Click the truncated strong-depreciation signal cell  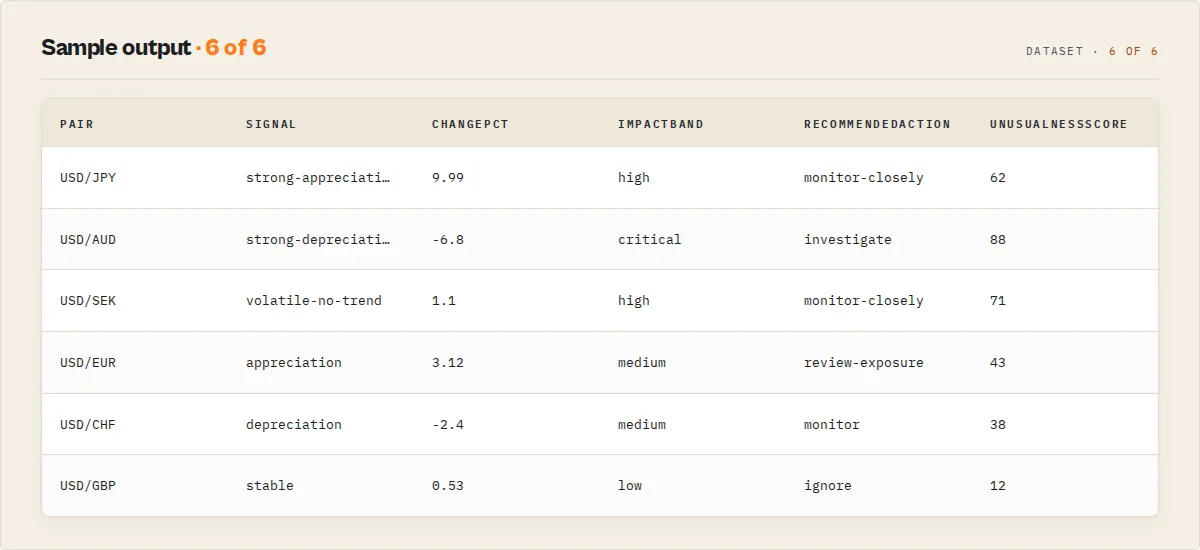[318, 239]
